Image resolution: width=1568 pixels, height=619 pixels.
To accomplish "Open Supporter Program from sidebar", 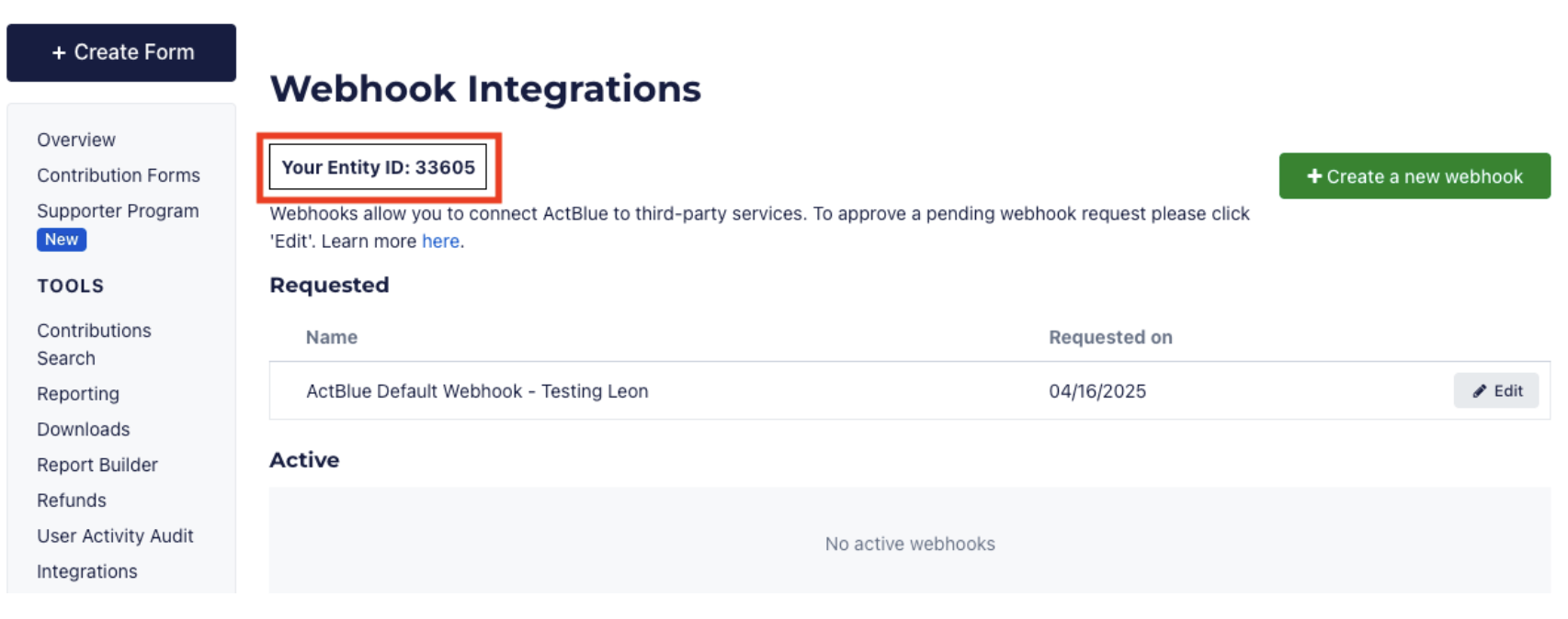I will click(x=118, y=211).
